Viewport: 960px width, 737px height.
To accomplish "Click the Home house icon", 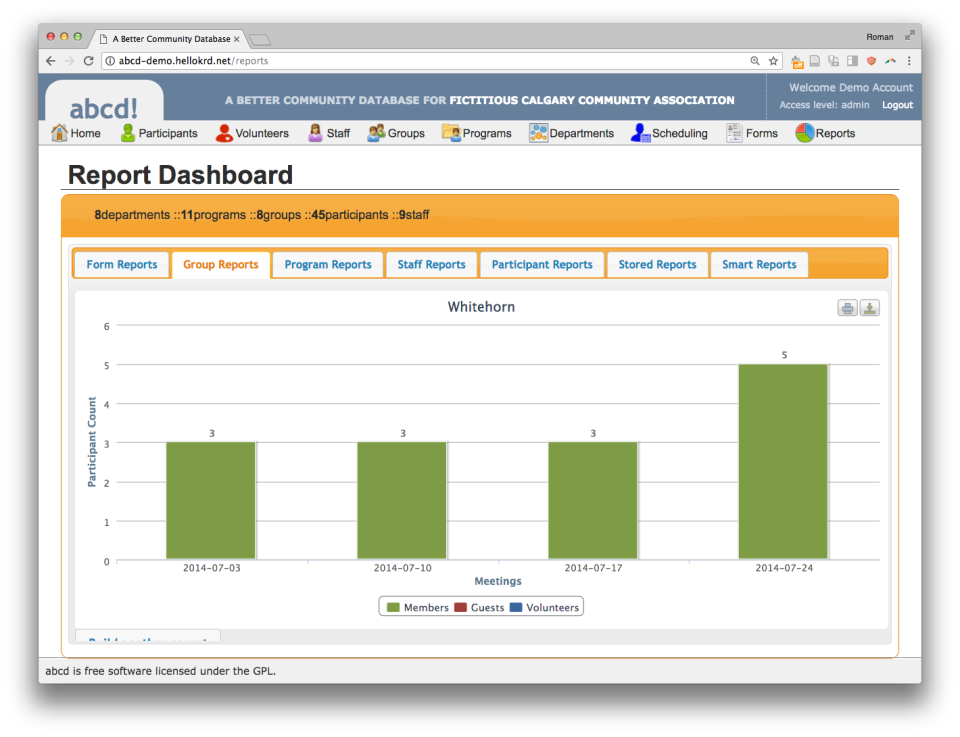I will click(x=60, y=133).
